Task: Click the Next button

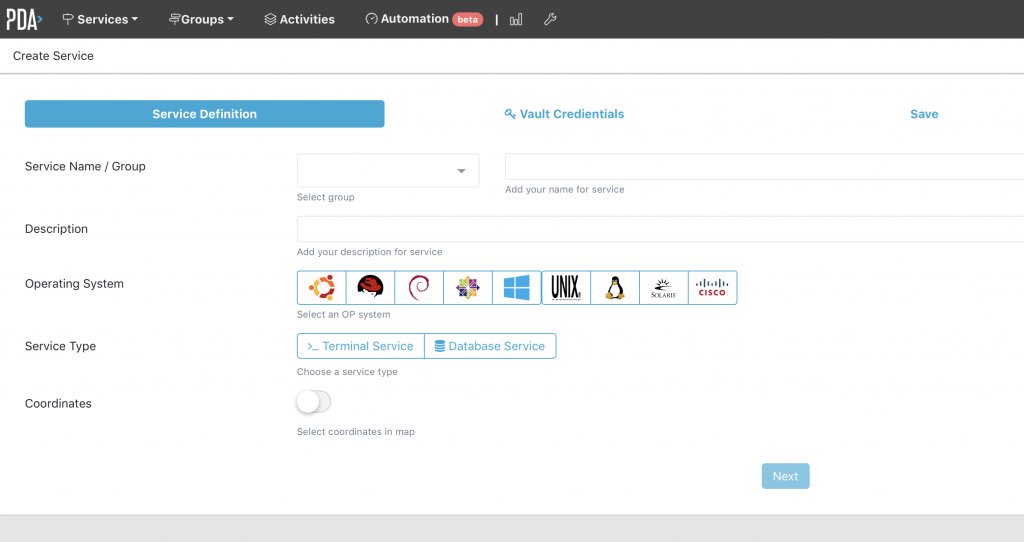Action: click(x=785, y=476)
